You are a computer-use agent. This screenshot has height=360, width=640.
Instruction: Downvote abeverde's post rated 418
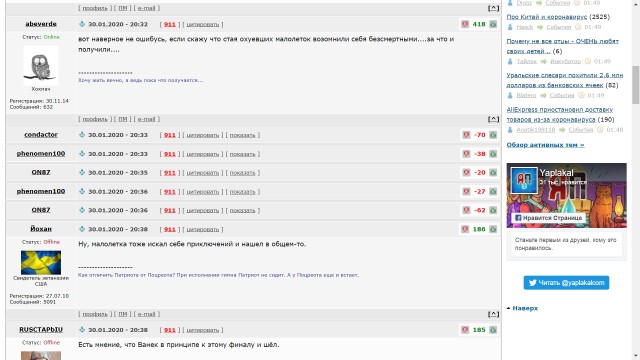[x=465, y=24]
